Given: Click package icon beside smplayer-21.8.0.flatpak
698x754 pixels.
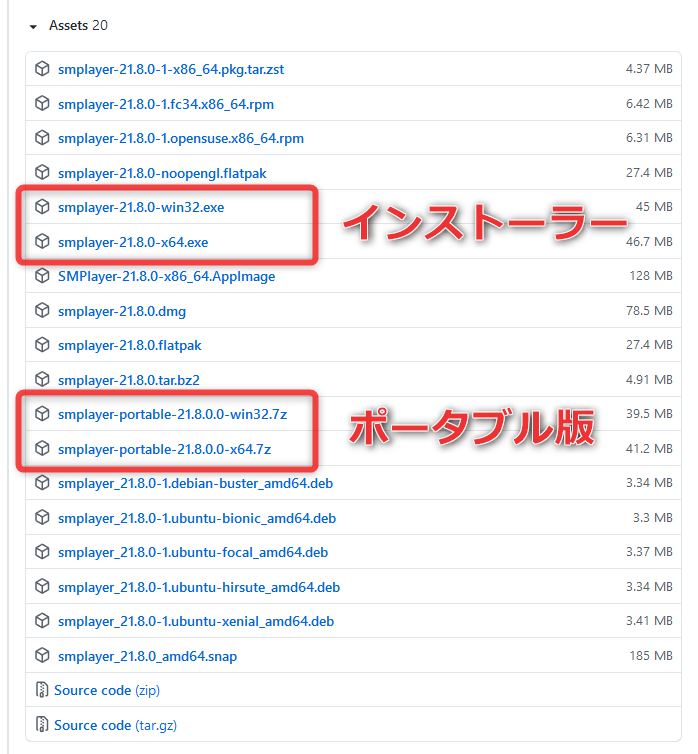Looking at the screenshot, I should click(42, 345).
